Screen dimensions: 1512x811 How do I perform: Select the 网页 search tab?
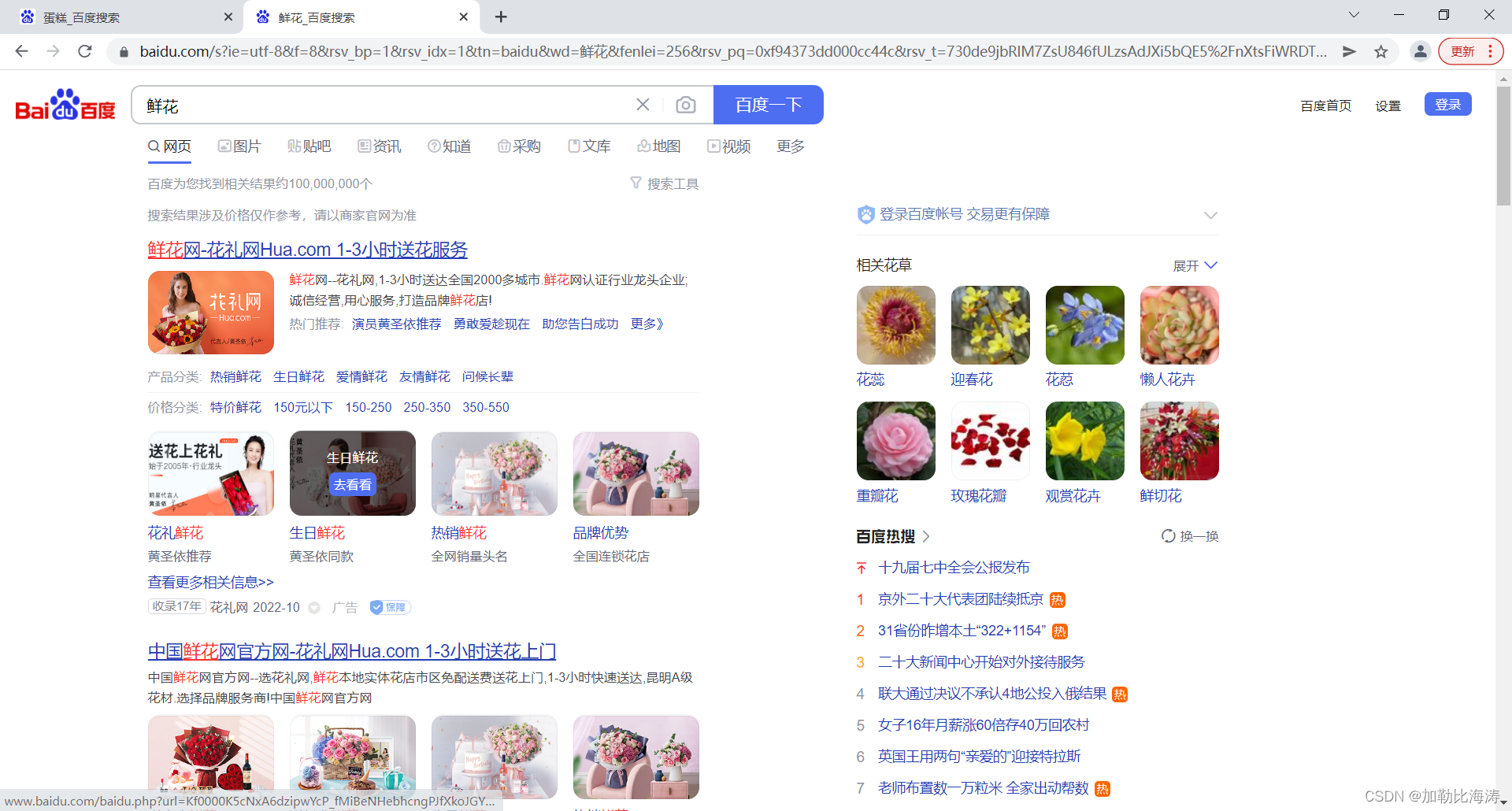coord(169,146)
